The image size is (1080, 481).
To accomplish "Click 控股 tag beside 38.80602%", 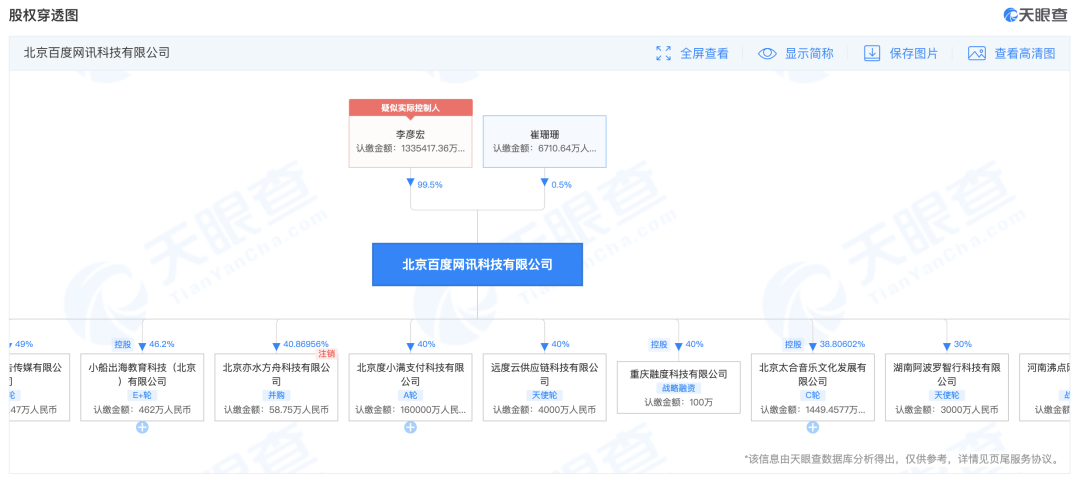I will click(x=793, y=344).
